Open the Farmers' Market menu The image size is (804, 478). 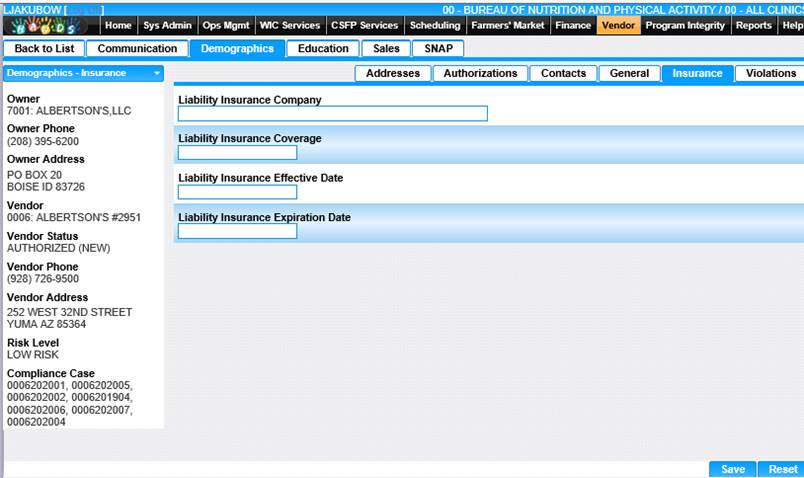(x=508, y=25)
